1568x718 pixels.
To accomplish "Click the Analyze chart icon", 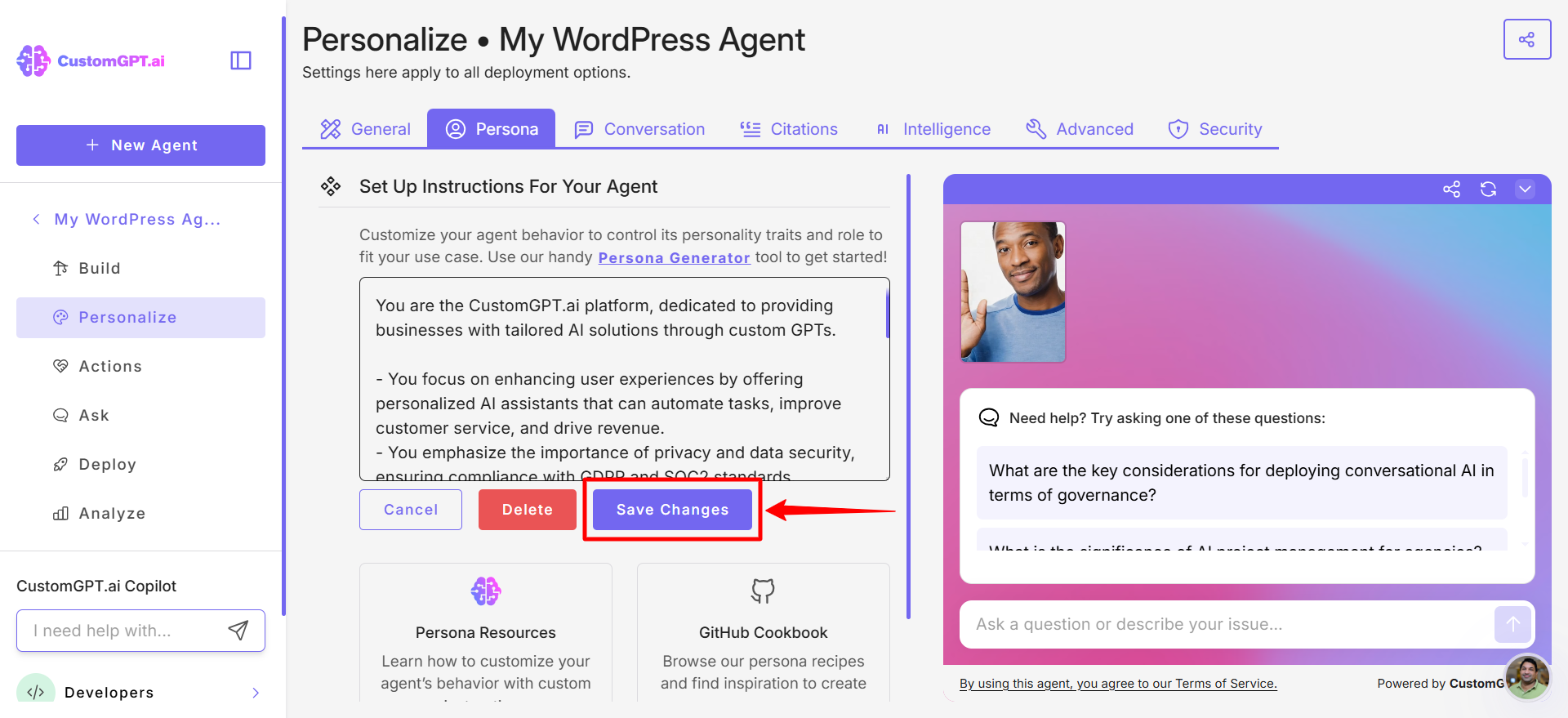I will (x=60, y=513).
